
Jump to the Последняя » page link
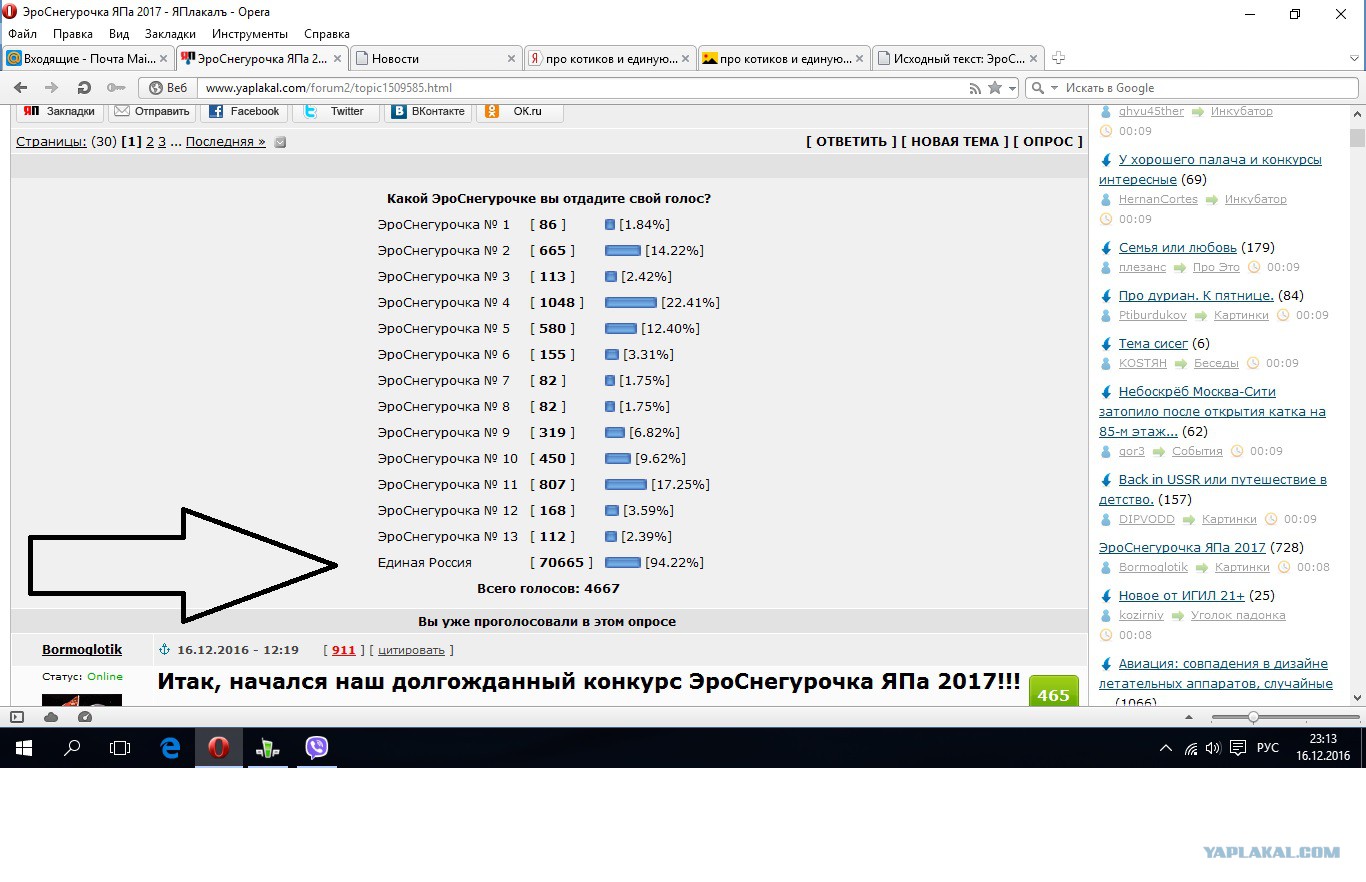point(226,142)
